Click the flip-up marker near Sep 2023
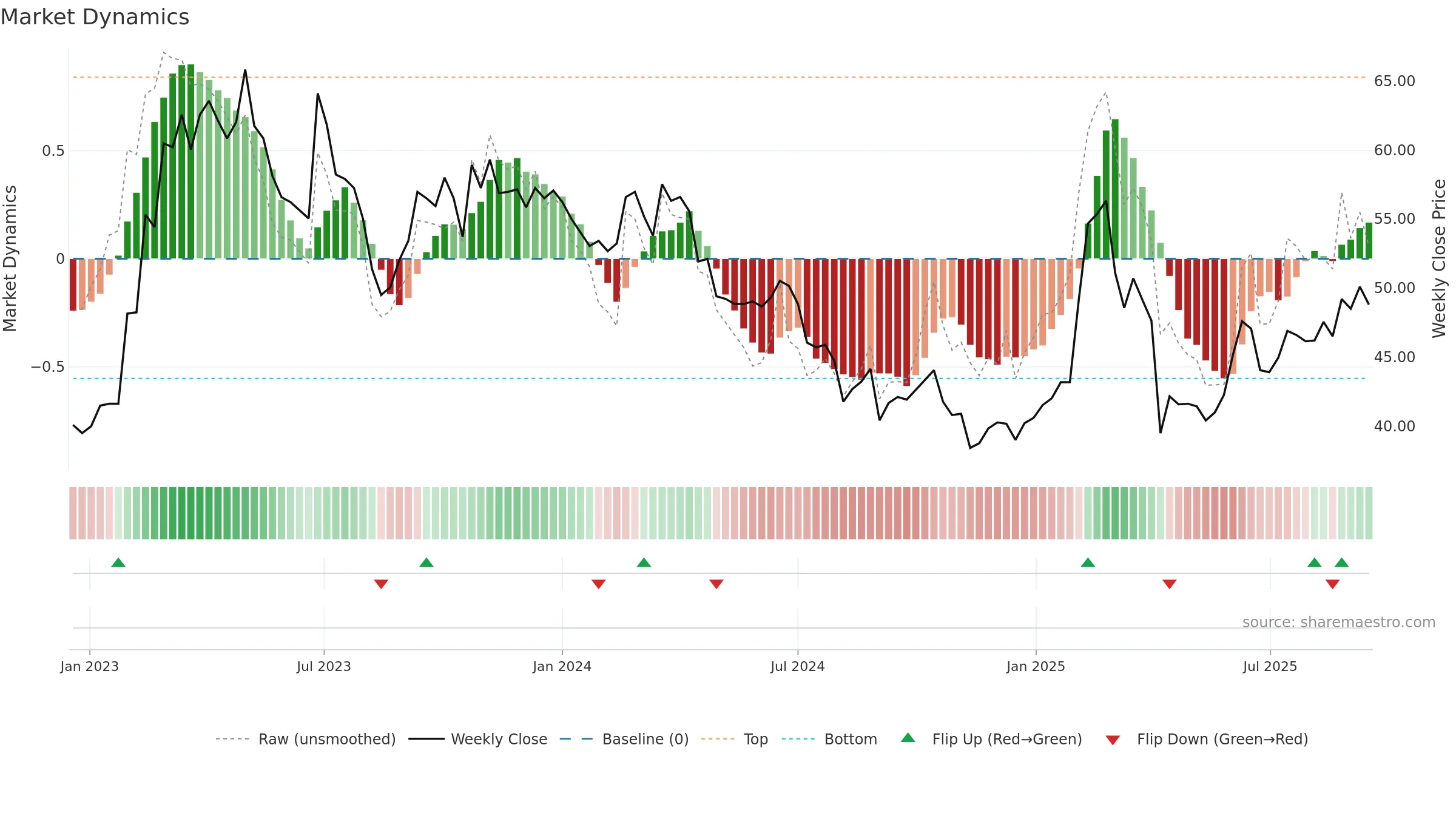The width and height of the screenshot is (1456, 819). [426, 562]
